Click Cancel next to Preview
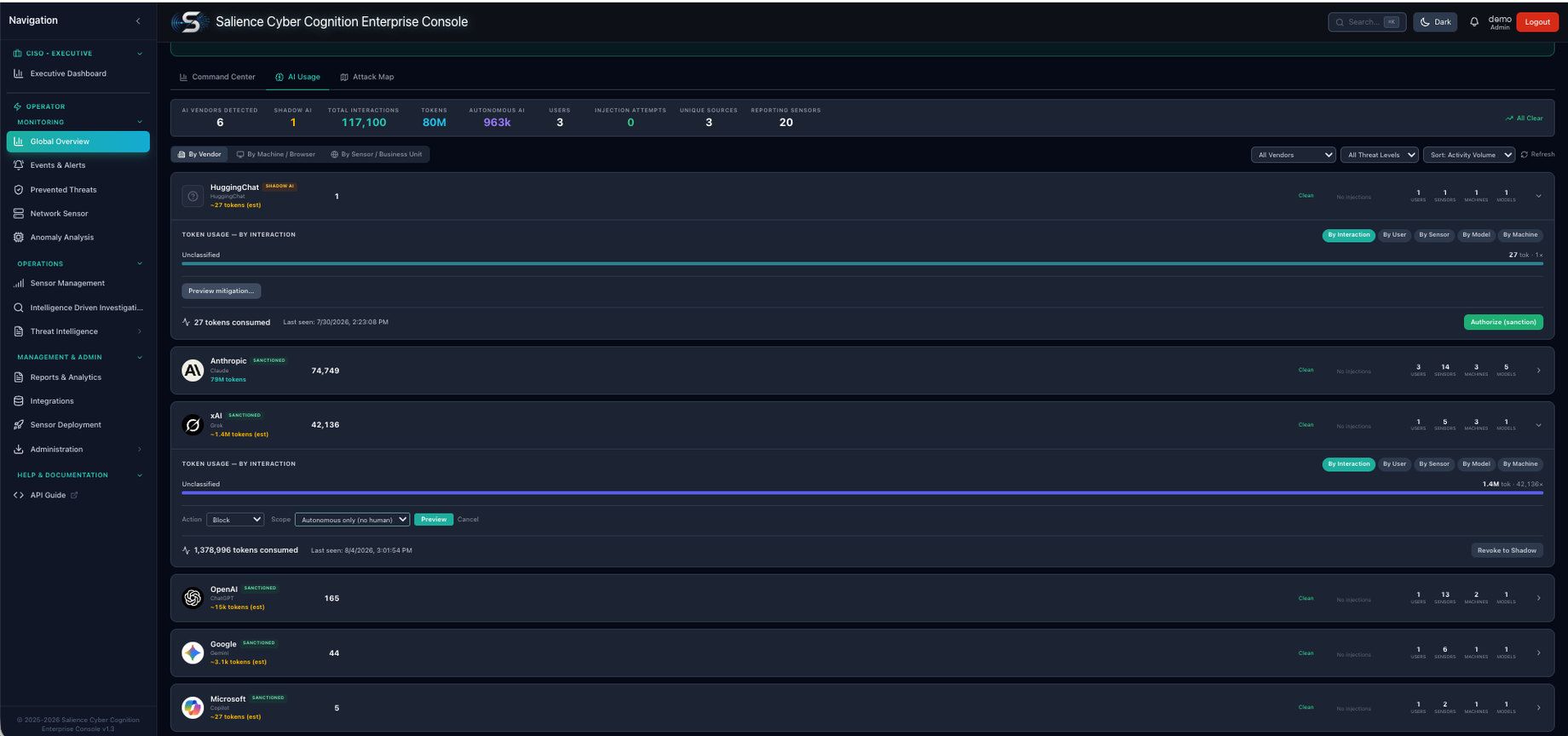 (468, 520)
